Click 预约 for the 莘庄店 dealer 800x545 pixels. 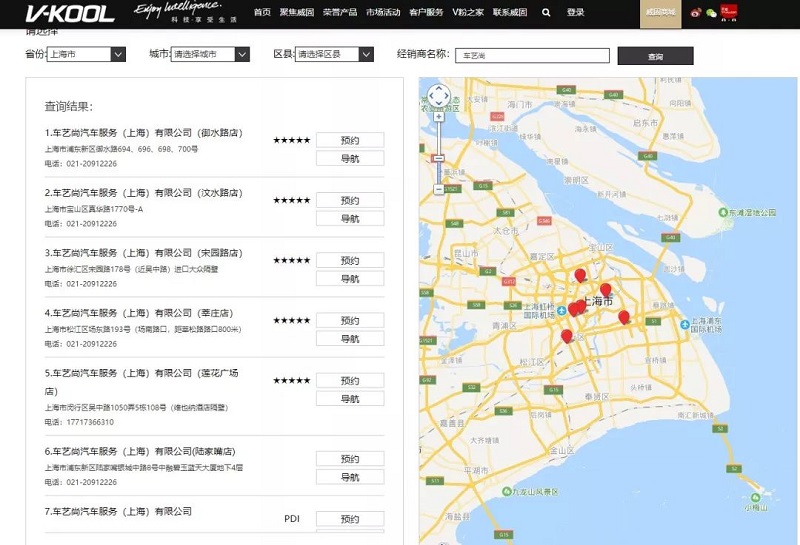coord(350,321)
